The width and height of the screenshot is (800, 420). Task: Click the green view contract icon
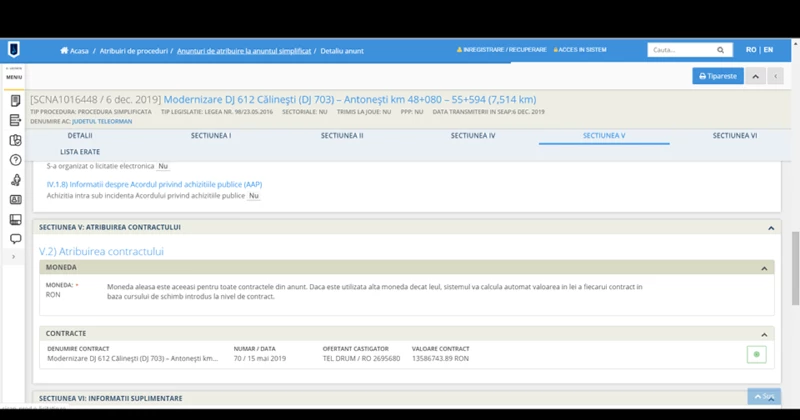[756, 354]
